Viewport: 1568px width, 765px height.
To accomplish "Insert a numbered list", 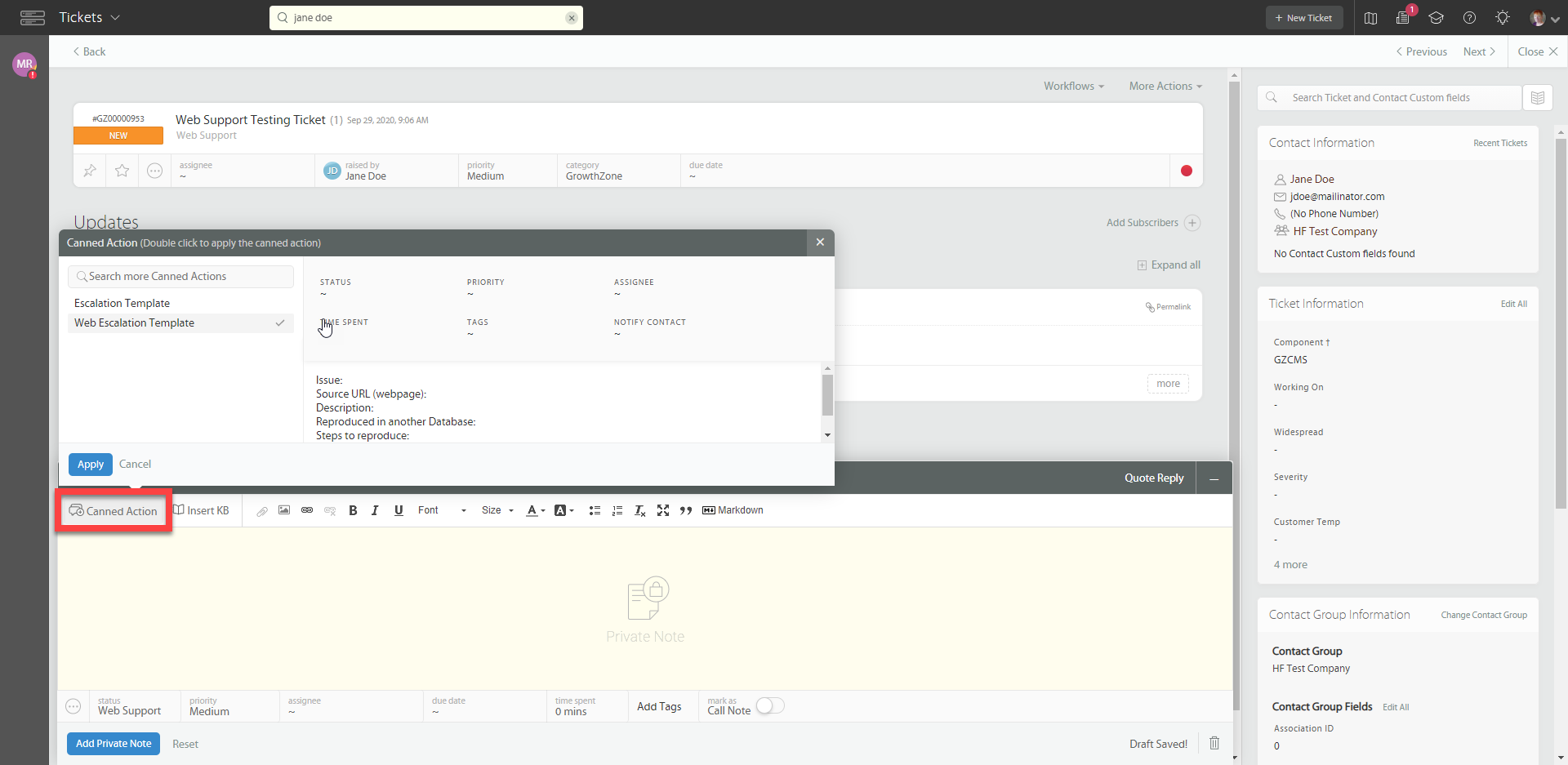I will (617, 510).
